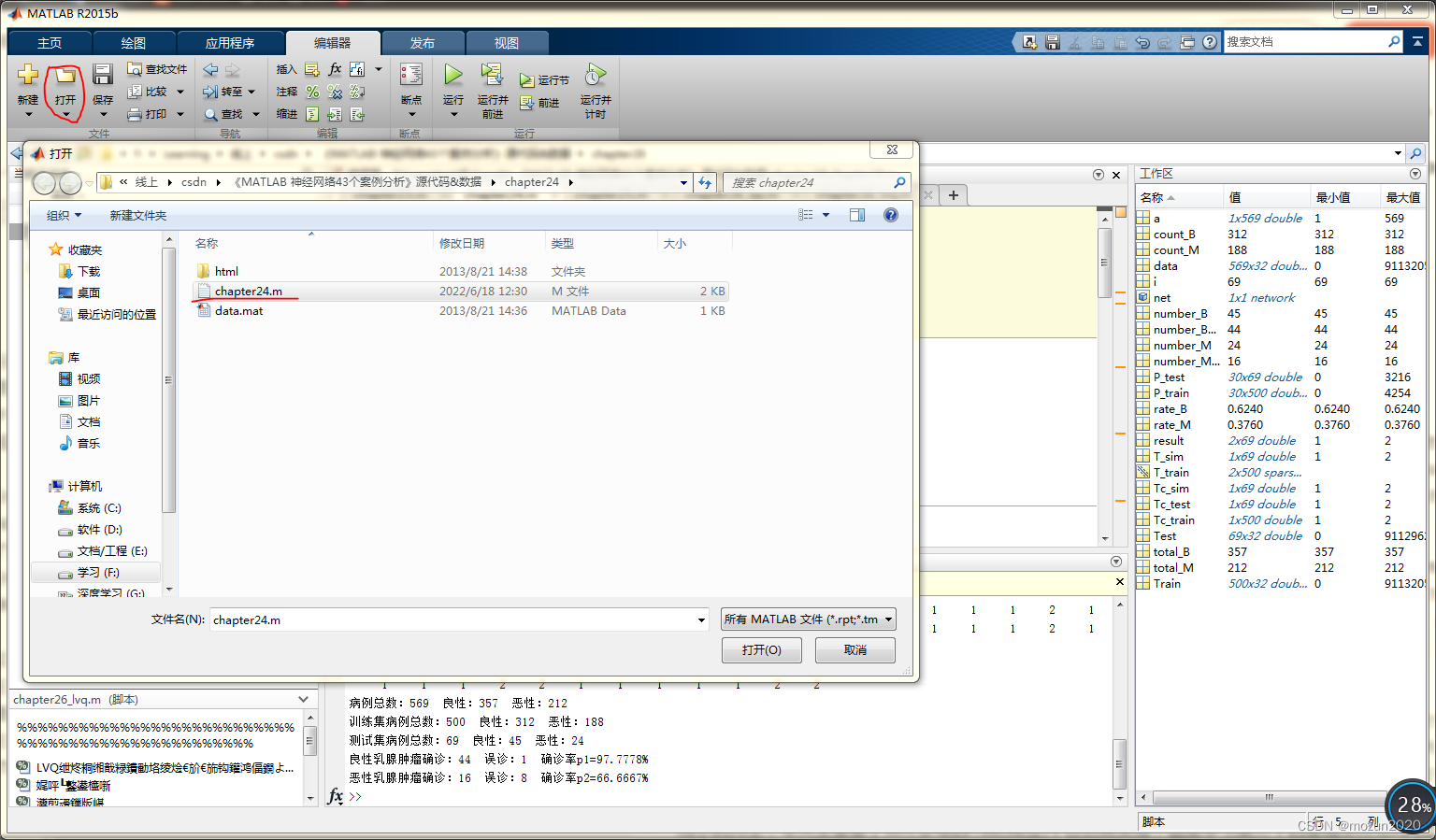The image size is (1436, 840).
Task: Open the view mode dropdown in dialog toolbar
Action: click(826, 215)
